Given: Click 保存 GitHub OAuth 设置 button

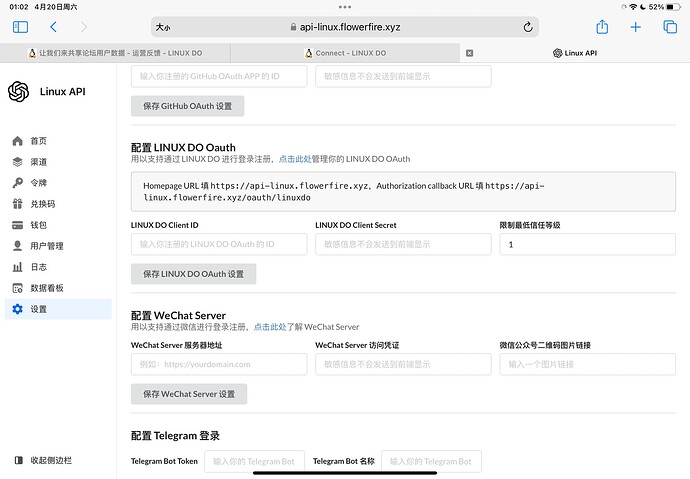Looking at the screenshot, I should [x=187, y=106].
